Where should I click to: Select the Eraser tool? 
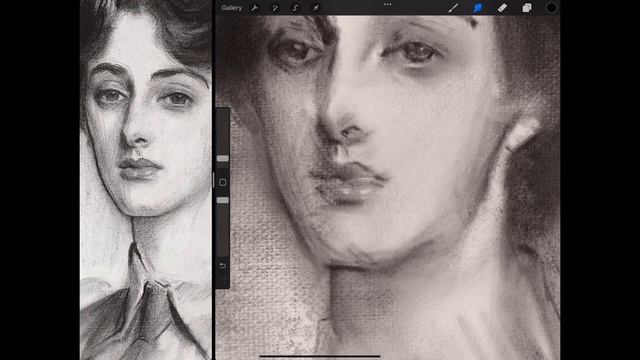coord(502,8)
